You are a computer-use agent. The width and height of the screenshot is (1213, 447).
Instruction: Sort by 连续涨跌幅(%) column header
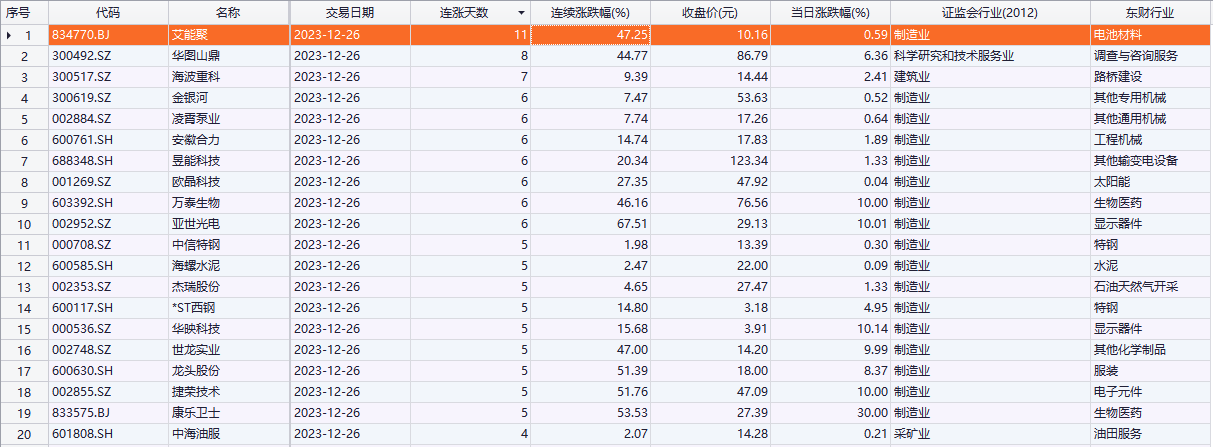coord(590,12)
